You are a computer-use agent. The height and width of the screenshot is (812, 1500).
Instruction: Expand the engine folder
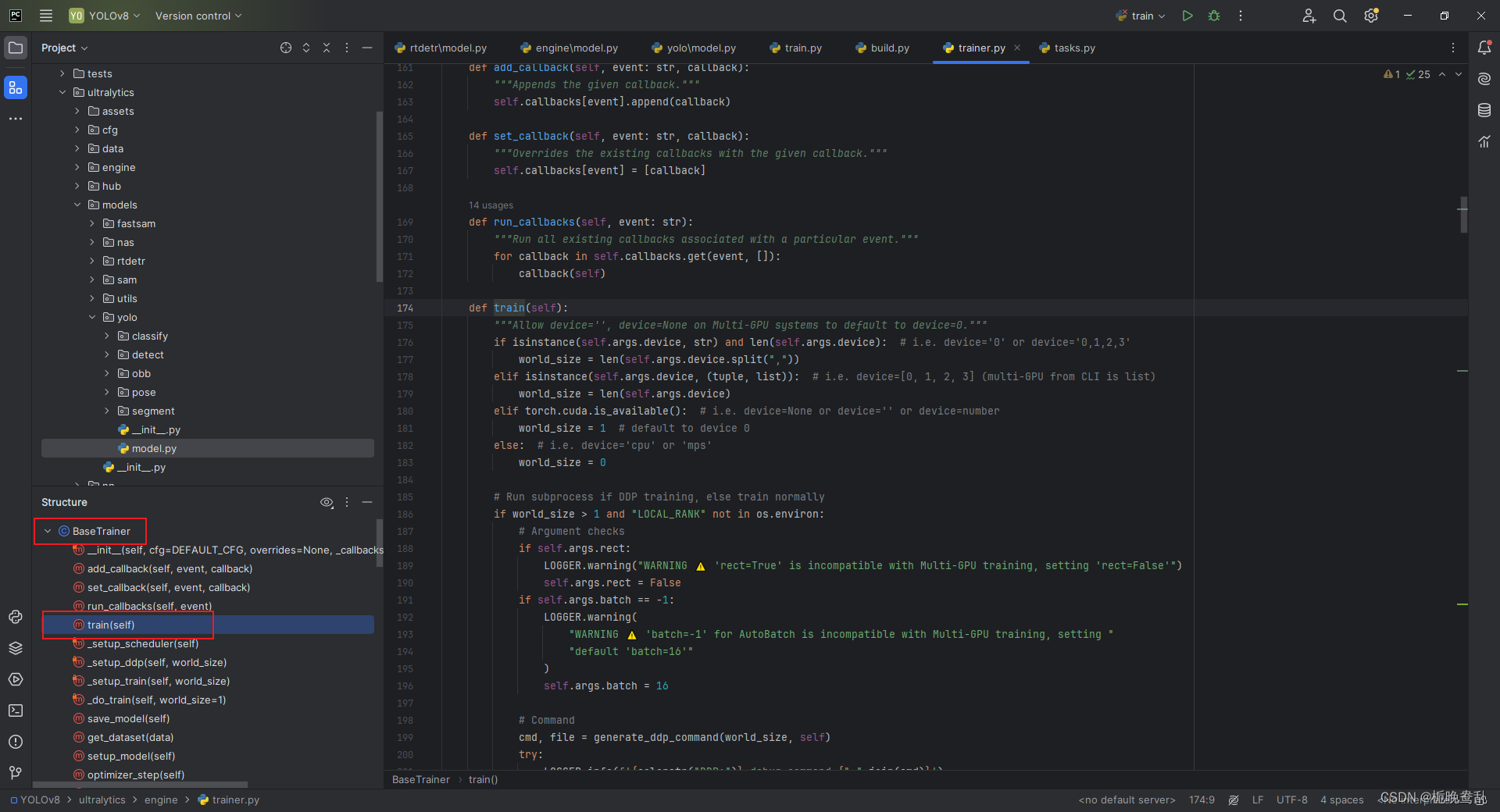coord(77,167)
